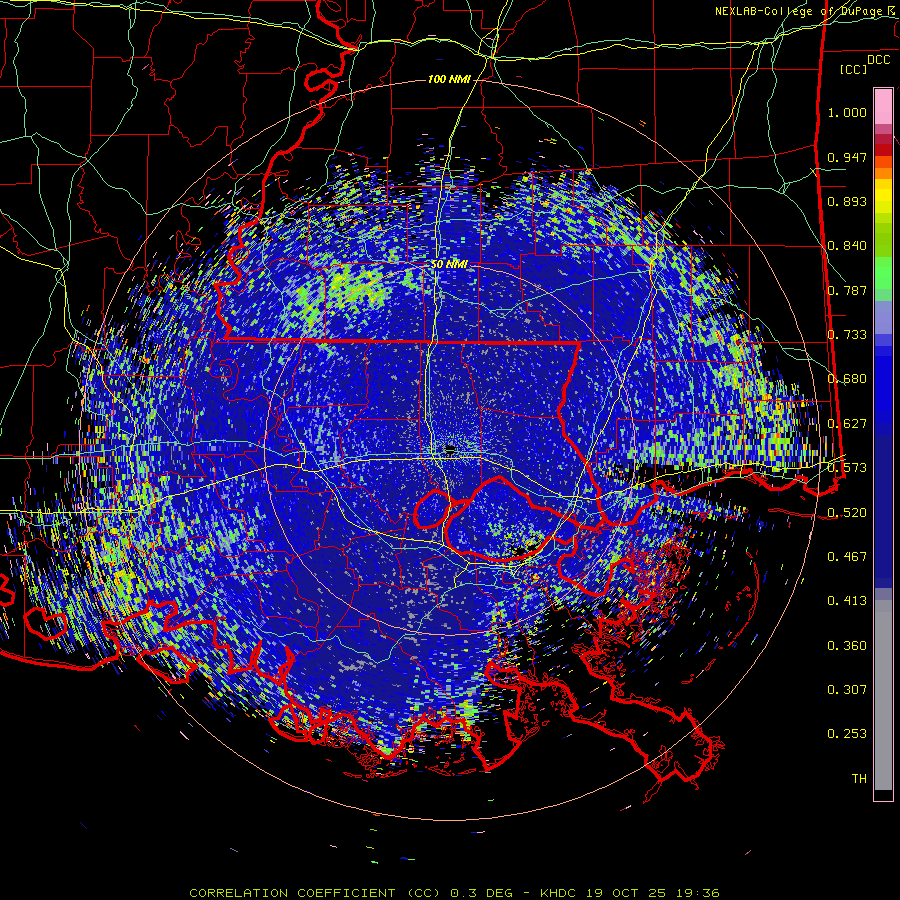The height and width of the screenshot is (900, 900).
Task: Click the 19:36 timestamp in caption
Action: 696,893
